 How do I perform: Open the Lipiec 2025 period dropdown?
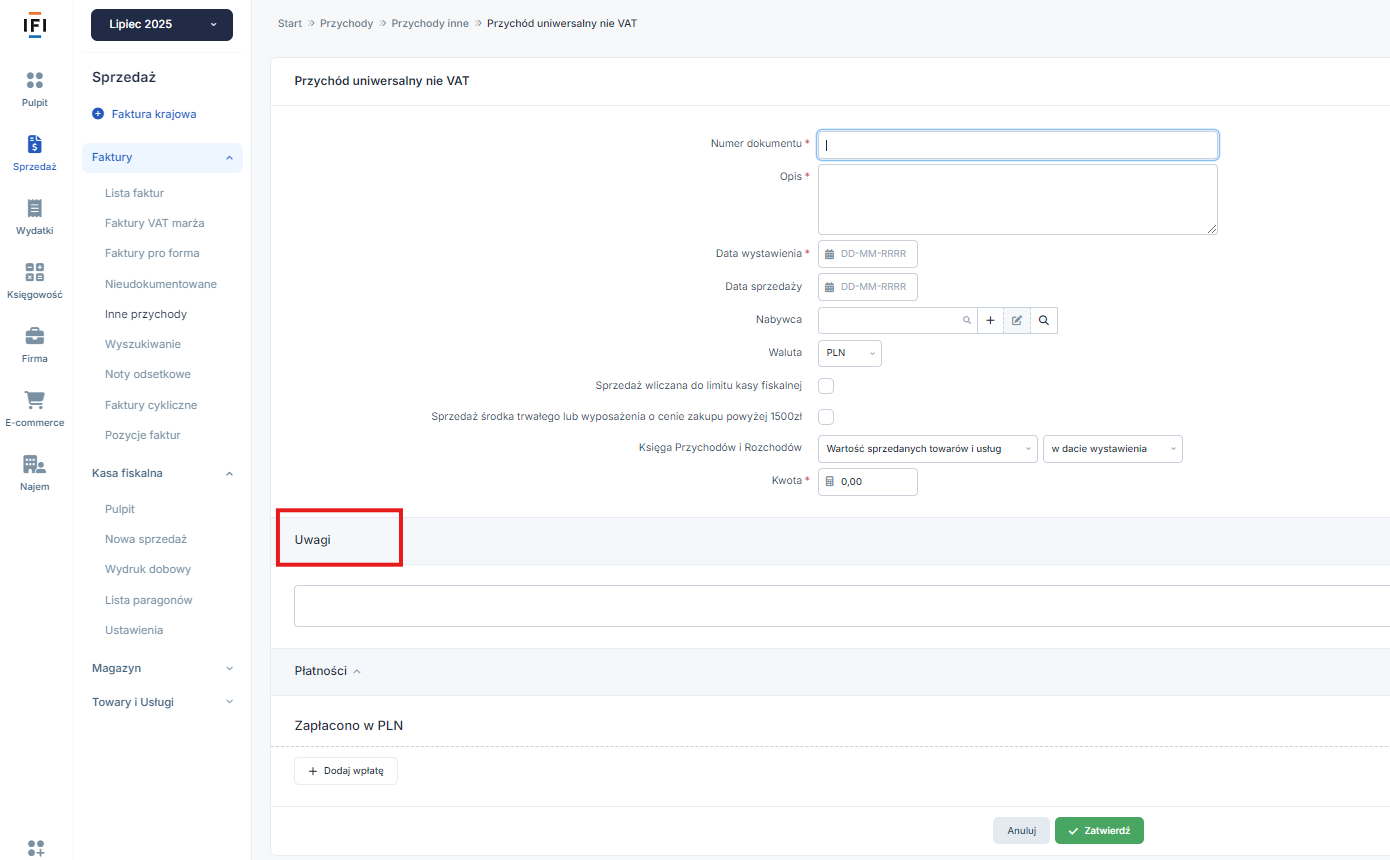tap(162, 25)
